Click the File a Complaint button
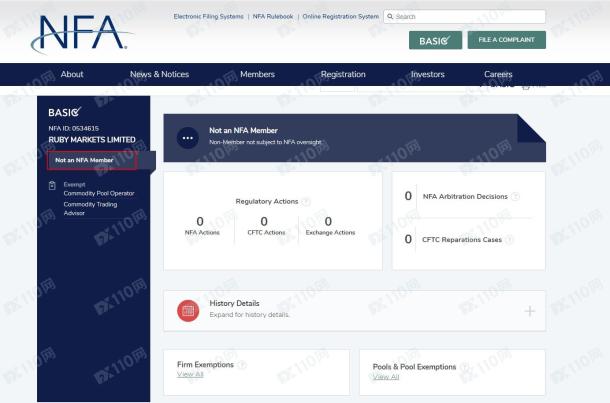This screenshot has width=610, height=403. click(507, 40)
